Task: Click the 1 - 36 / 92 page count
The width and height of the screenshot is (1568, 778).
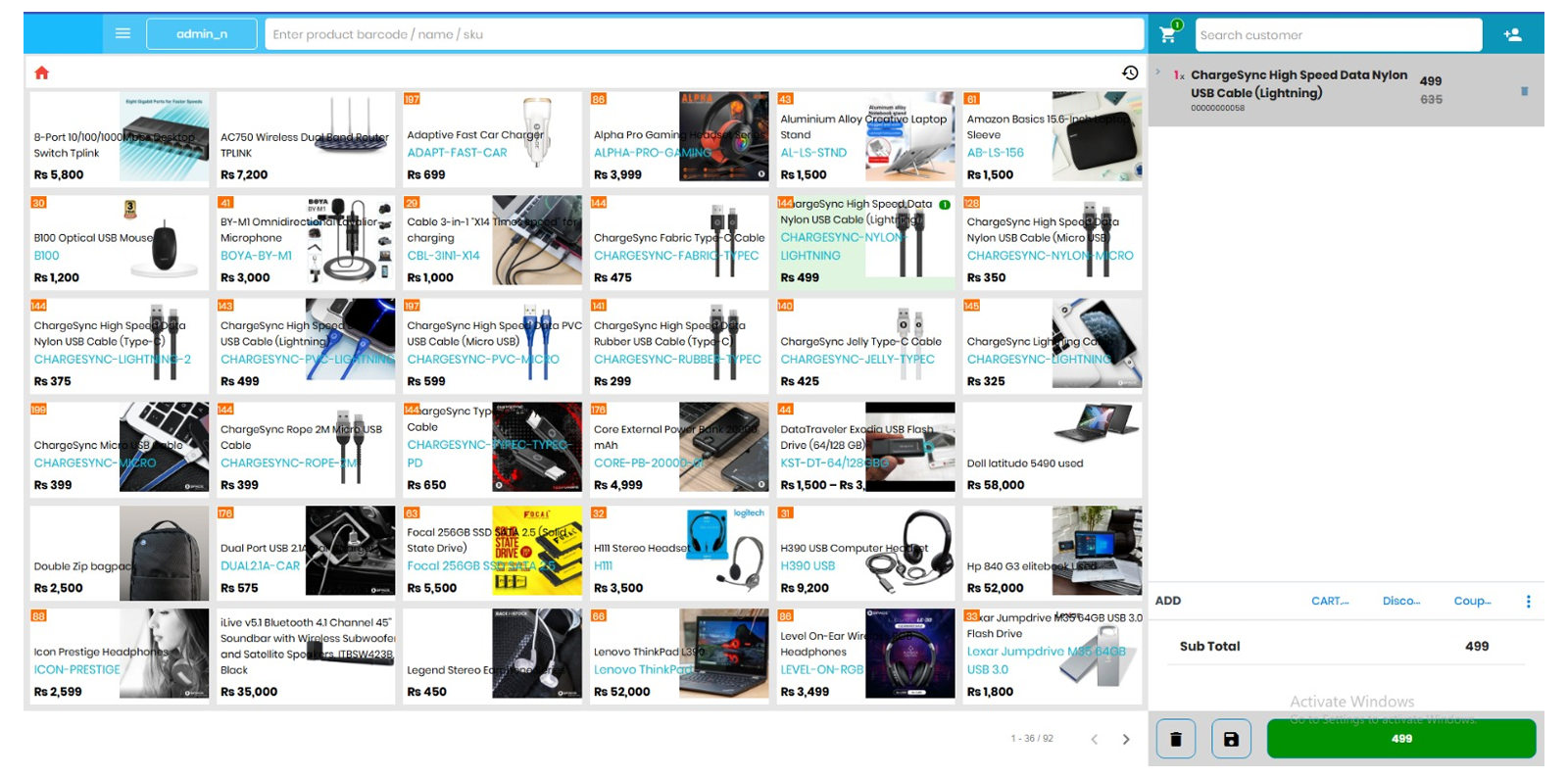Action: pyautogui.click(x=1032, y=739)
